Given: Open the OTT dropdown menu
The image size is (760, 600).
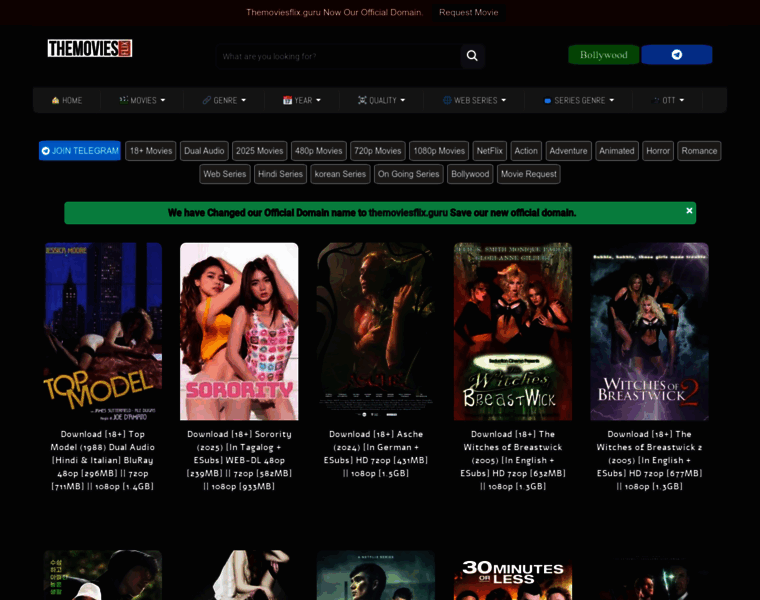Looking at the screenshot, I should [668, 100].
